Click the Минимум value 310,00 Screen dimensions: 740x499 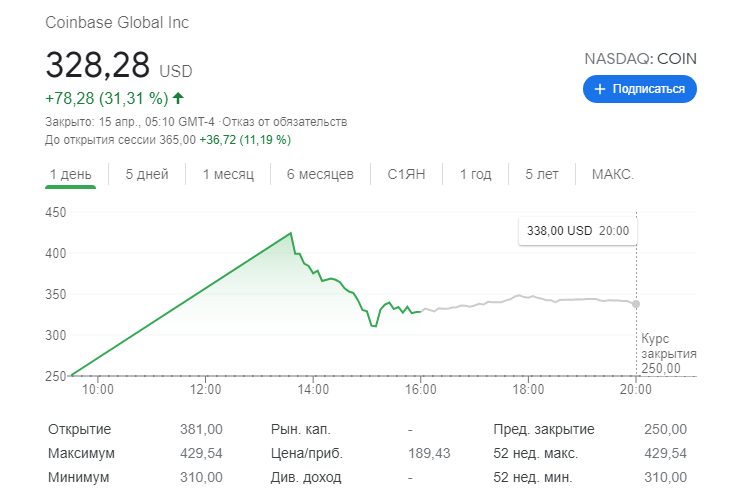[201, 477]
